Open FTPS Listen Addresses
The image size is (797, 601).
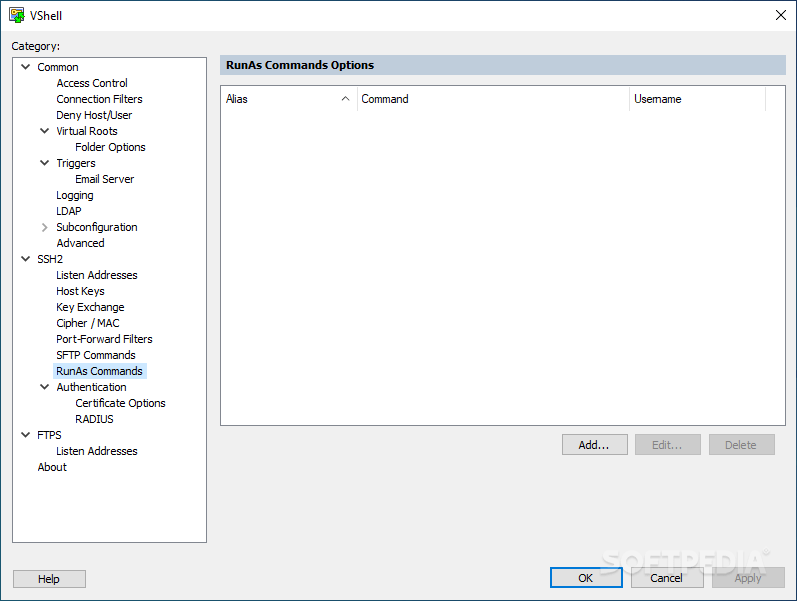coord(97,452)
